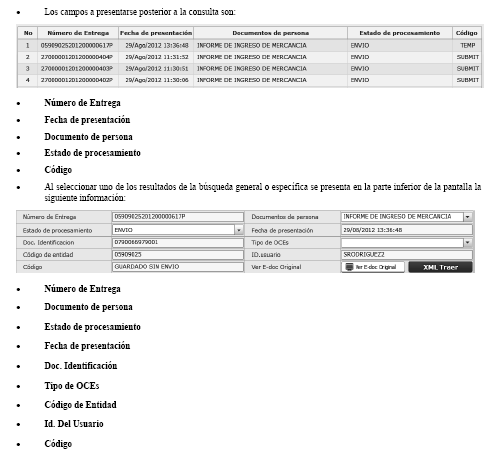Viewport: 488px width, 450px height.
Task: Click the 'Ver E-doc Original' form label
Action: [x=276, y=267]
